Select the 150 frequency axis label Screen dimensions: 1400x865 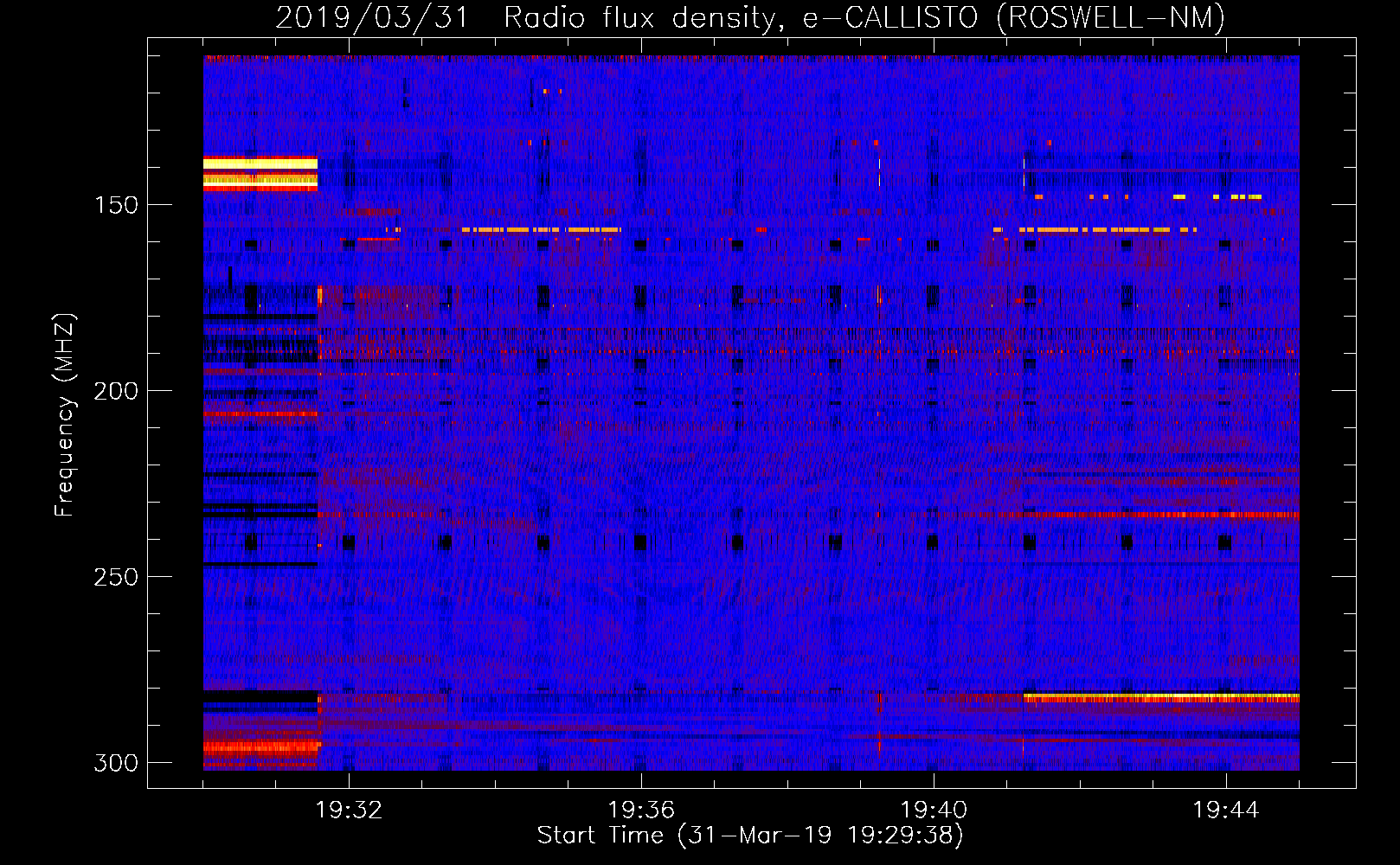click(x=116, y=205)
